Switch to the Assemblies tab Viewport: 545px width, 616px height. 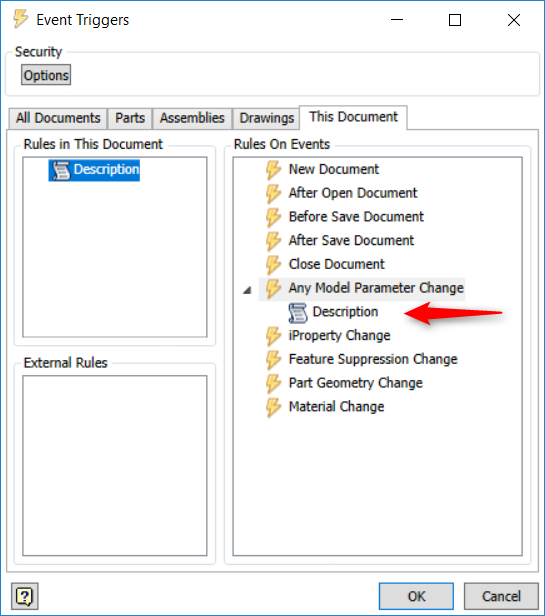[x=192, y=118]
